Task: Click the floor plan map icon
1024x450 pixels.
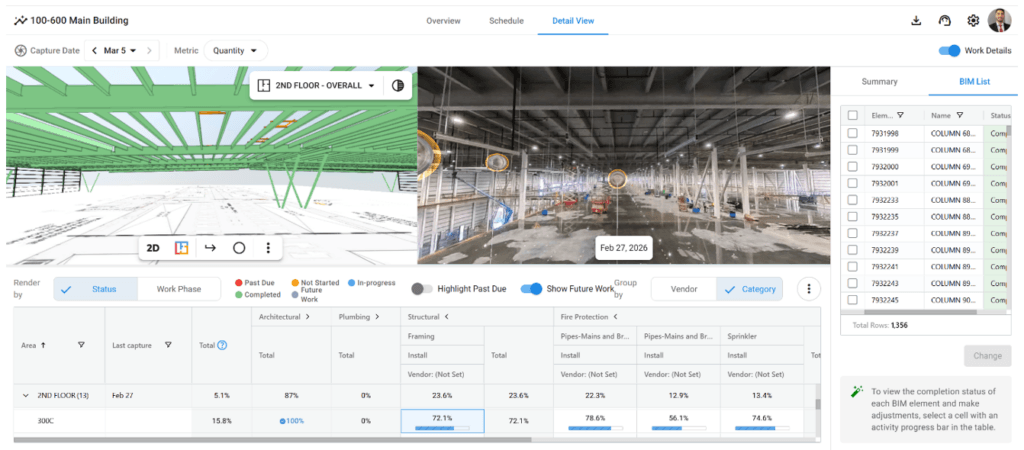Action: click(182, 248)
